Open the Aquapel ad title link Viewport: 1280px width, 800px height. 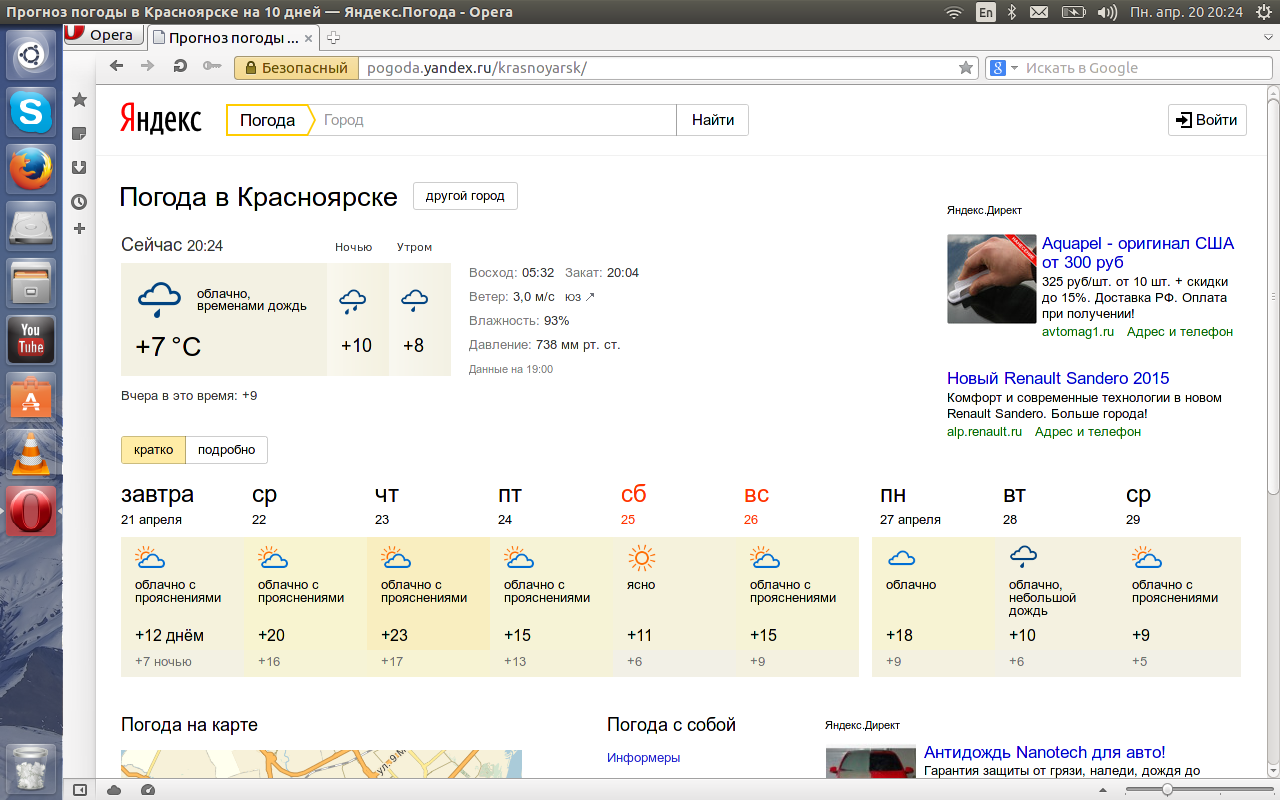coord(1138,253)
